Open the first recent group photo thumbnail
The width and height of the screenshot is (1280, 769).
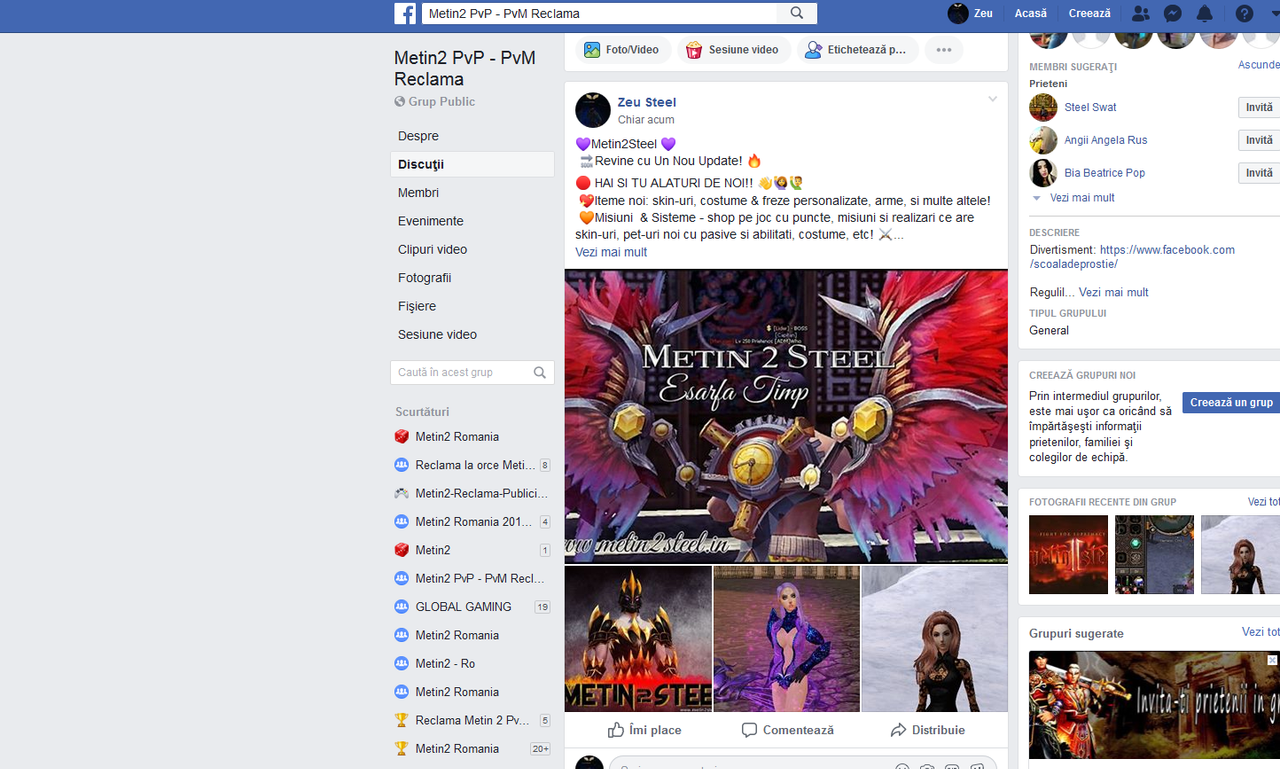[1068, 554]
